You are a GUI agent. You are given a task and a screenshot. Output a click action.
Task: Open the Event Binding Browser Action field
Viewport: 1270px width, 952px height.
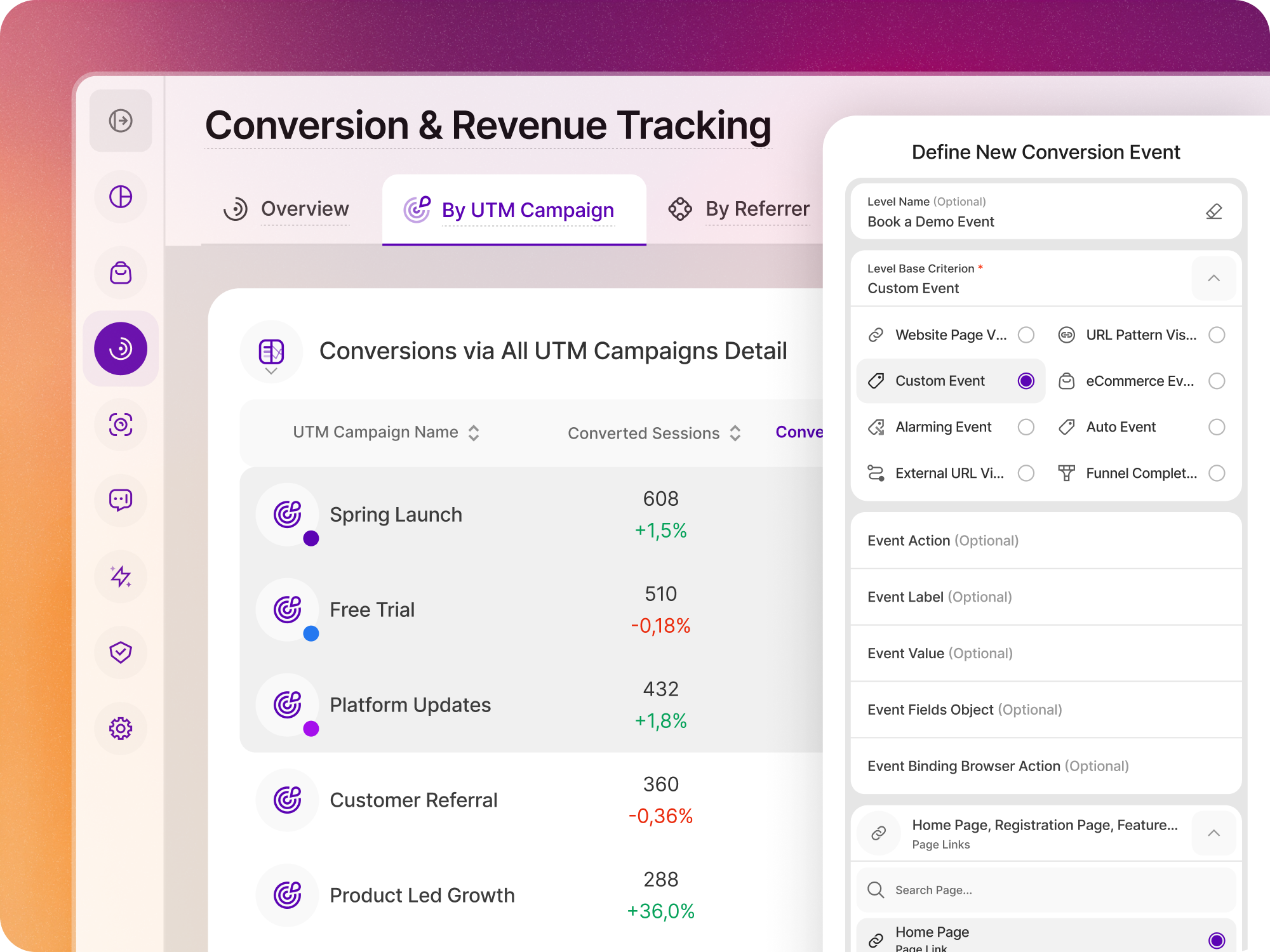(x=1046, y=766)
